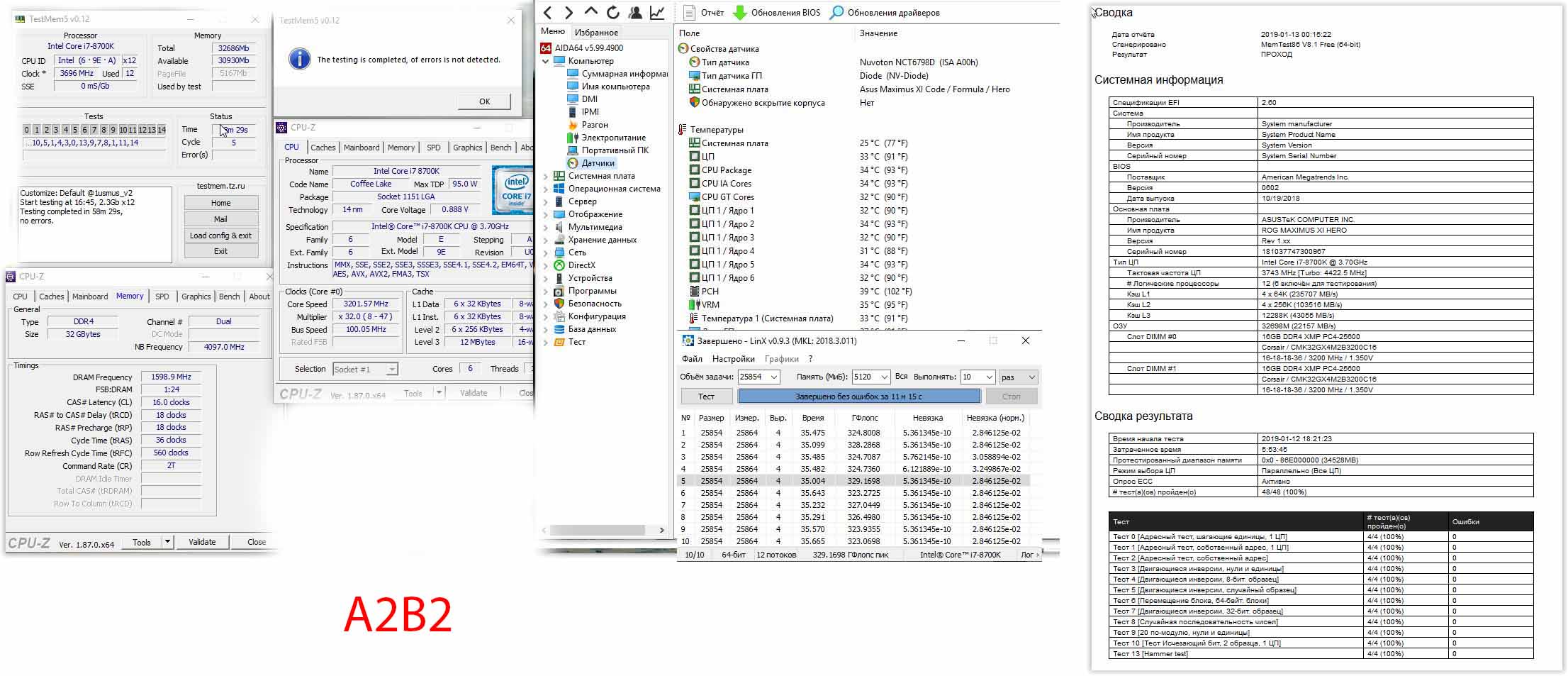The height and width of the screenshot is (676, 1568).
Task: Switch to the Избранное tab in AIDA64
Action: 596,33
